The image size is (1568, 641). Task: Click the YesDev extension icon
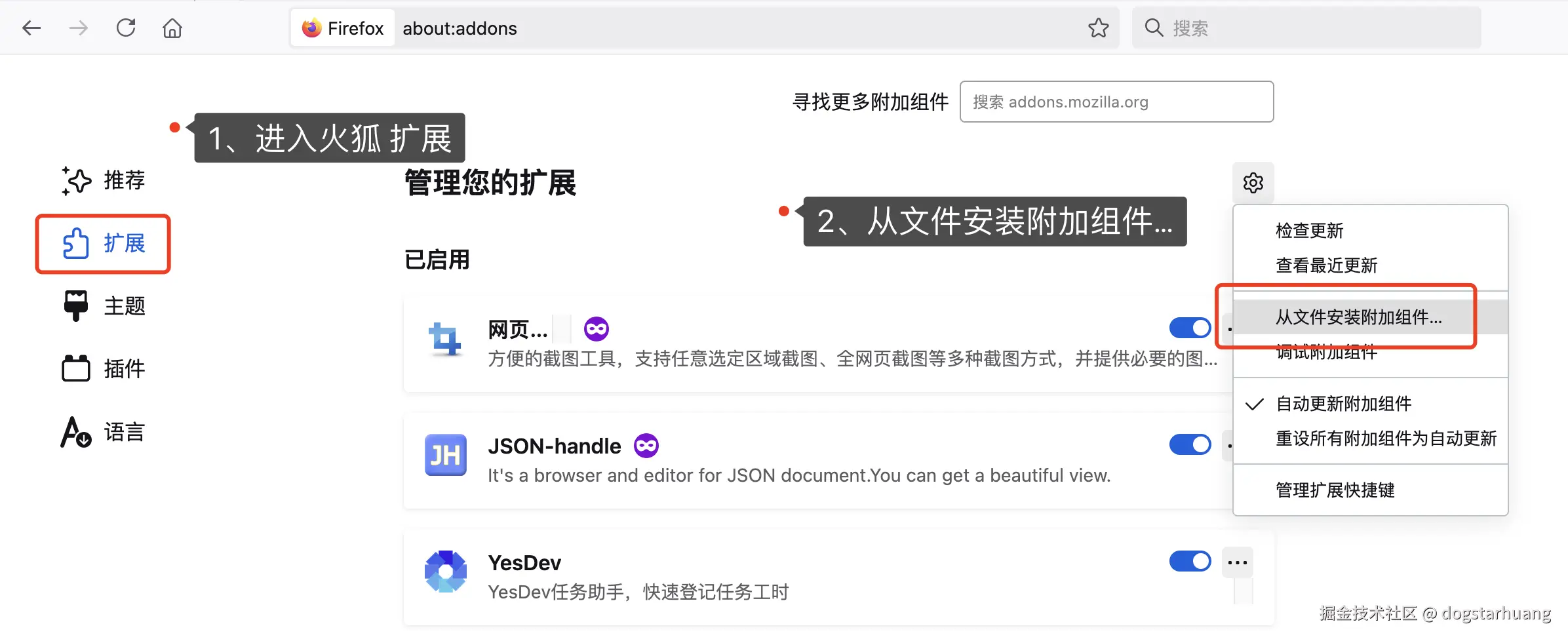(445, 571)
